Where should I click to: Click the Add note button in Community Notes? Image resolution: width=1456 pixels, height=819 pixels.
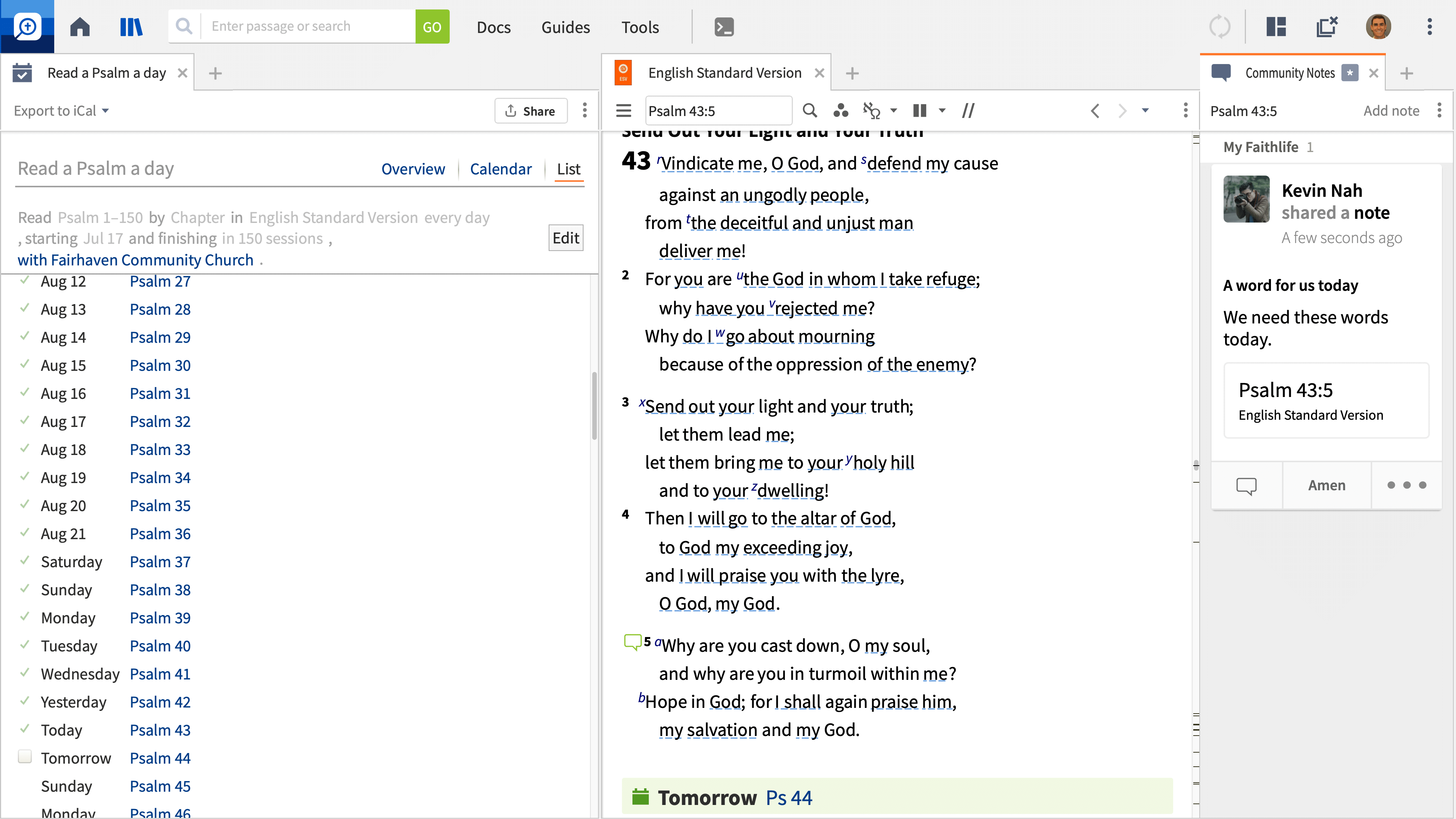click(1392, 110)
